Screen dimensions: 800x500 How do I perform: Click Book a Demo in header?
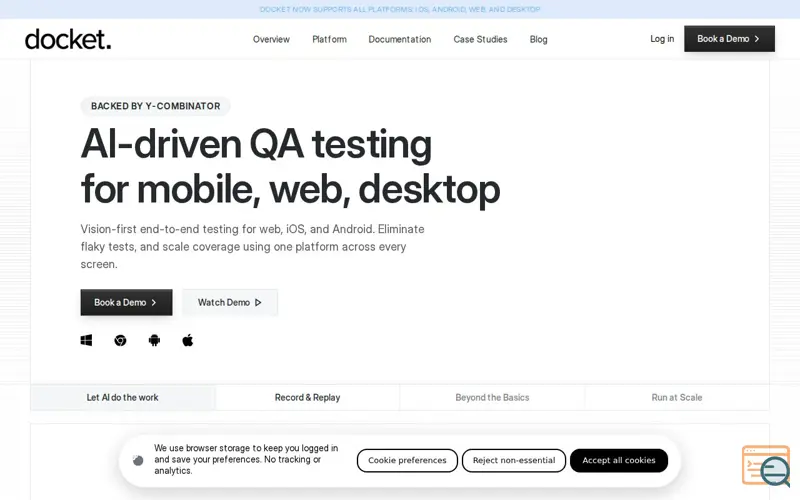pyautogui.click(x=730, y=39)
